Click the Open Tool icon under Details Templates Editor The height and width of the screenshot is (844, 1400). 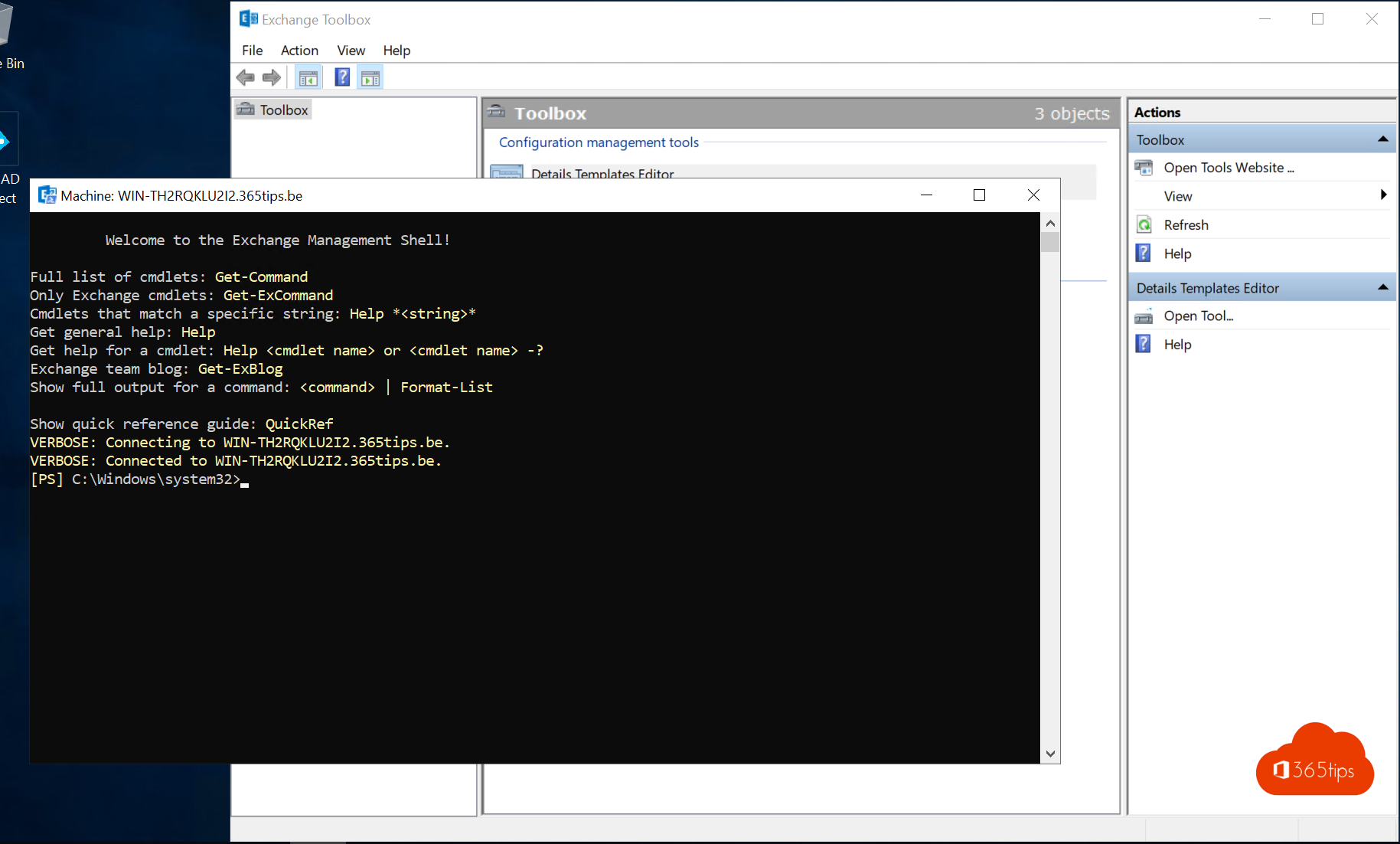1144,316
